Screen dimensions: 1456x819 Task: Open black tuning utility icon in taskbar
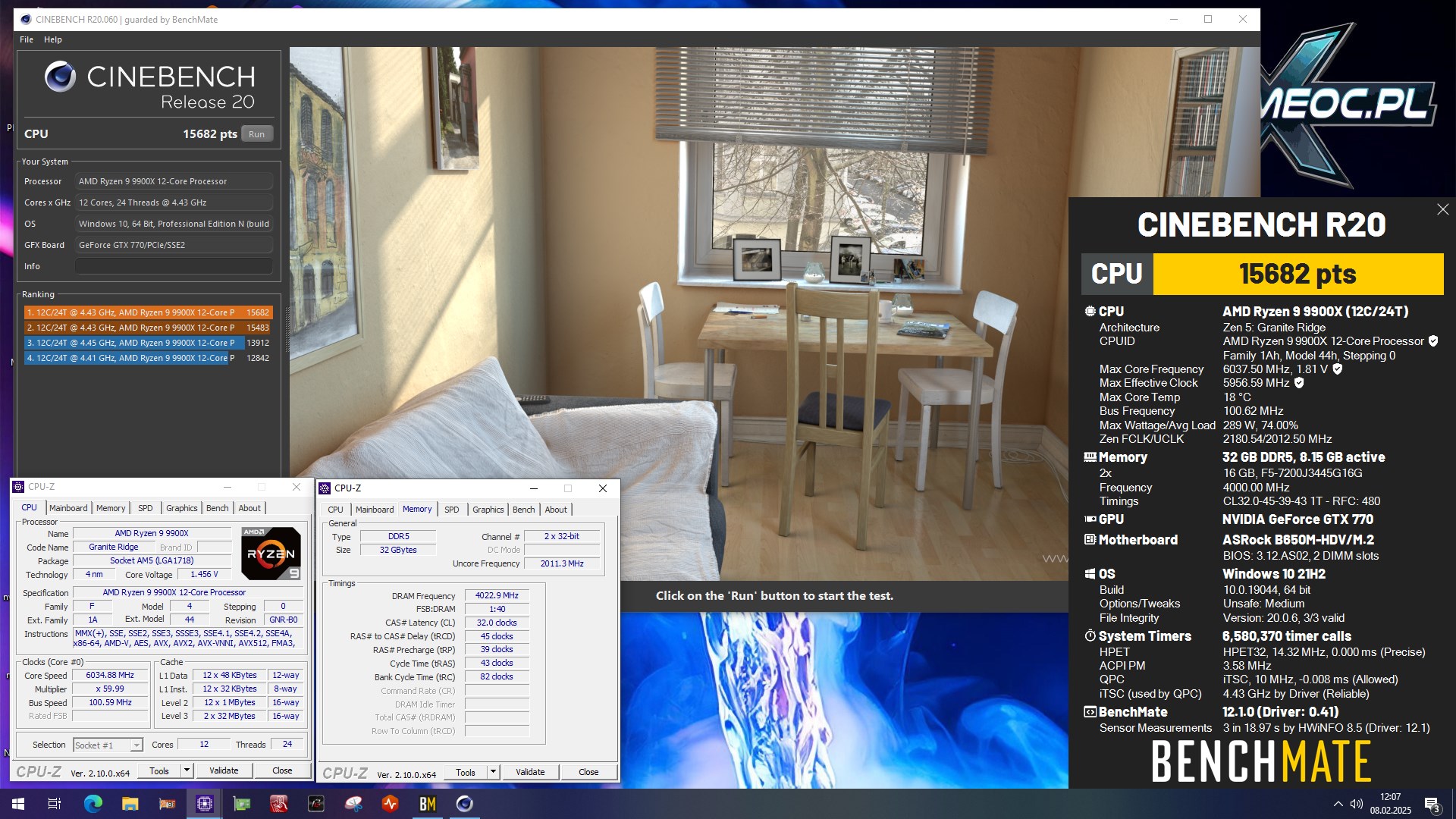click(x=316, y=804)
